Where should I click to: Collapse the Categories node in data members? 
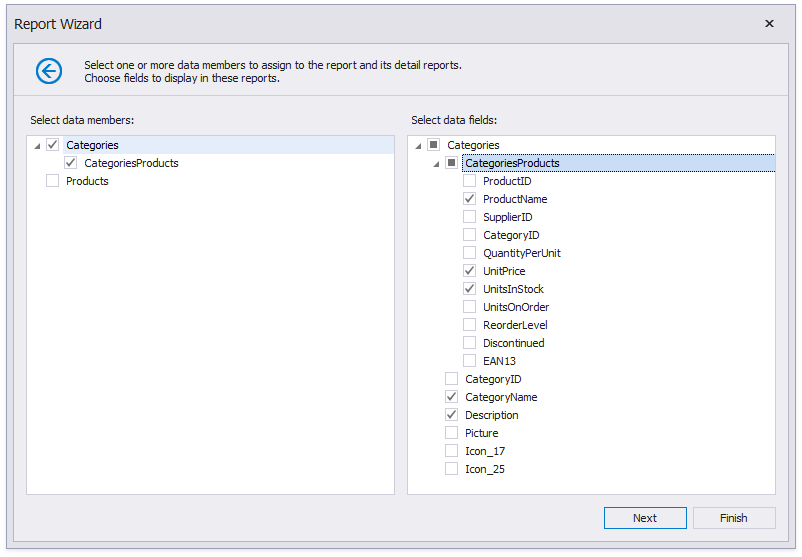pos(37,146)
